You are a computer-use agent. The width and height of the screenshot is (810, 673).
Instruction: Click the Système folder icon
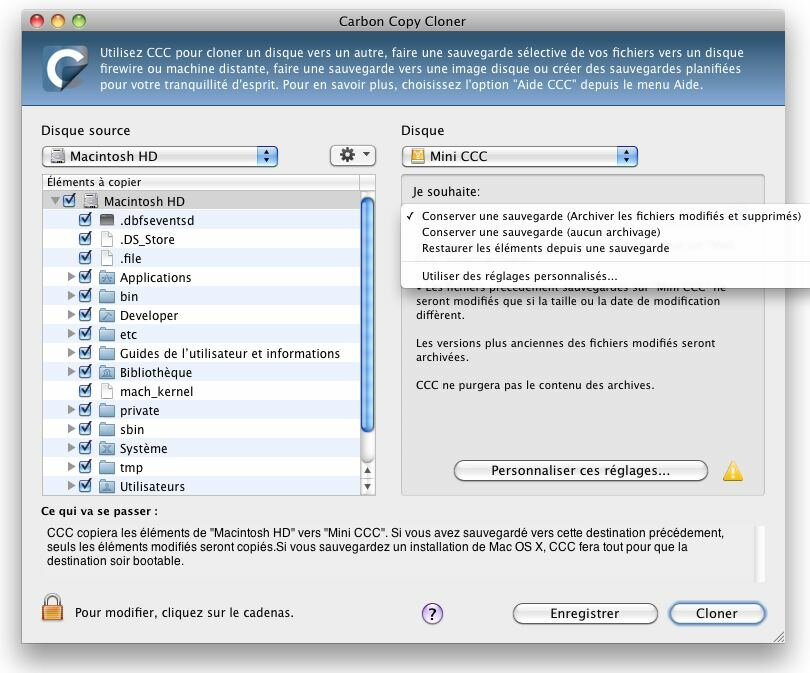point(106,448)
